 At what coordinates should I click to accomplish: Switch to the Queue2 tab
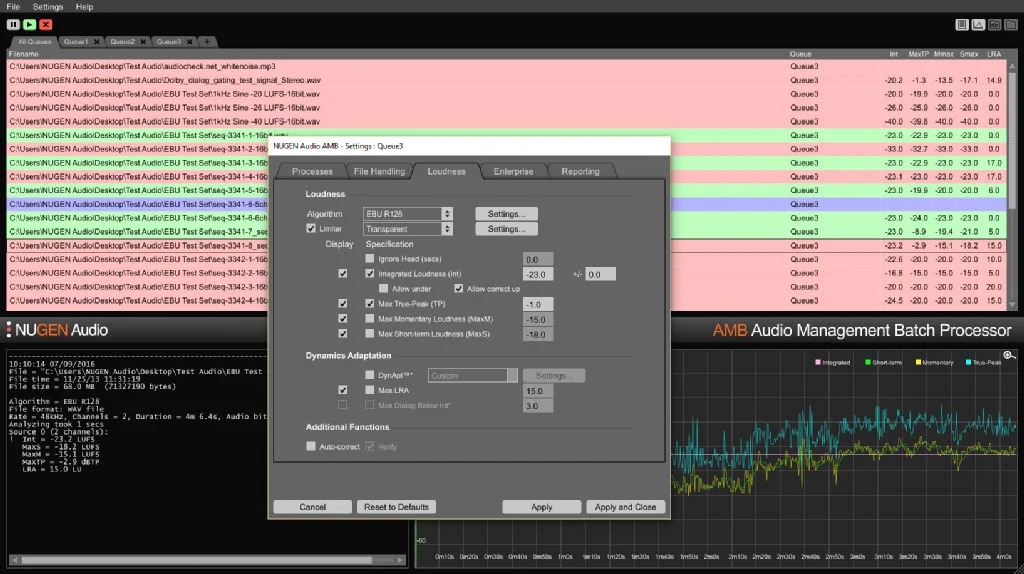click(122, 42)
